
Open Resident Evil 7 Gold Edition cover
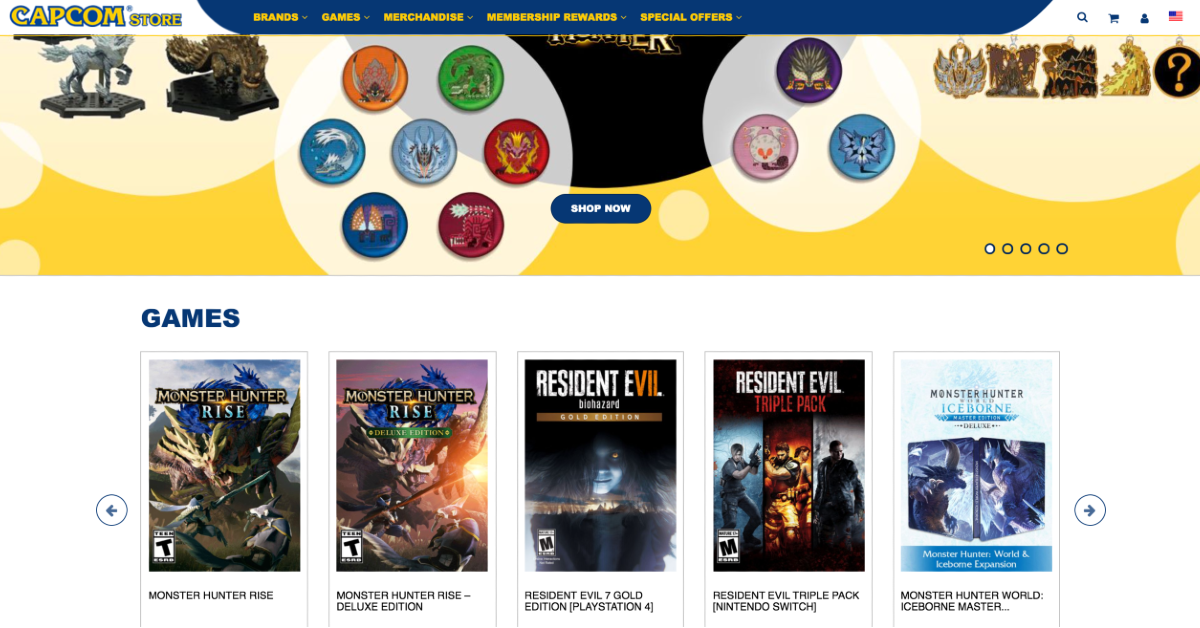point(600,465)
